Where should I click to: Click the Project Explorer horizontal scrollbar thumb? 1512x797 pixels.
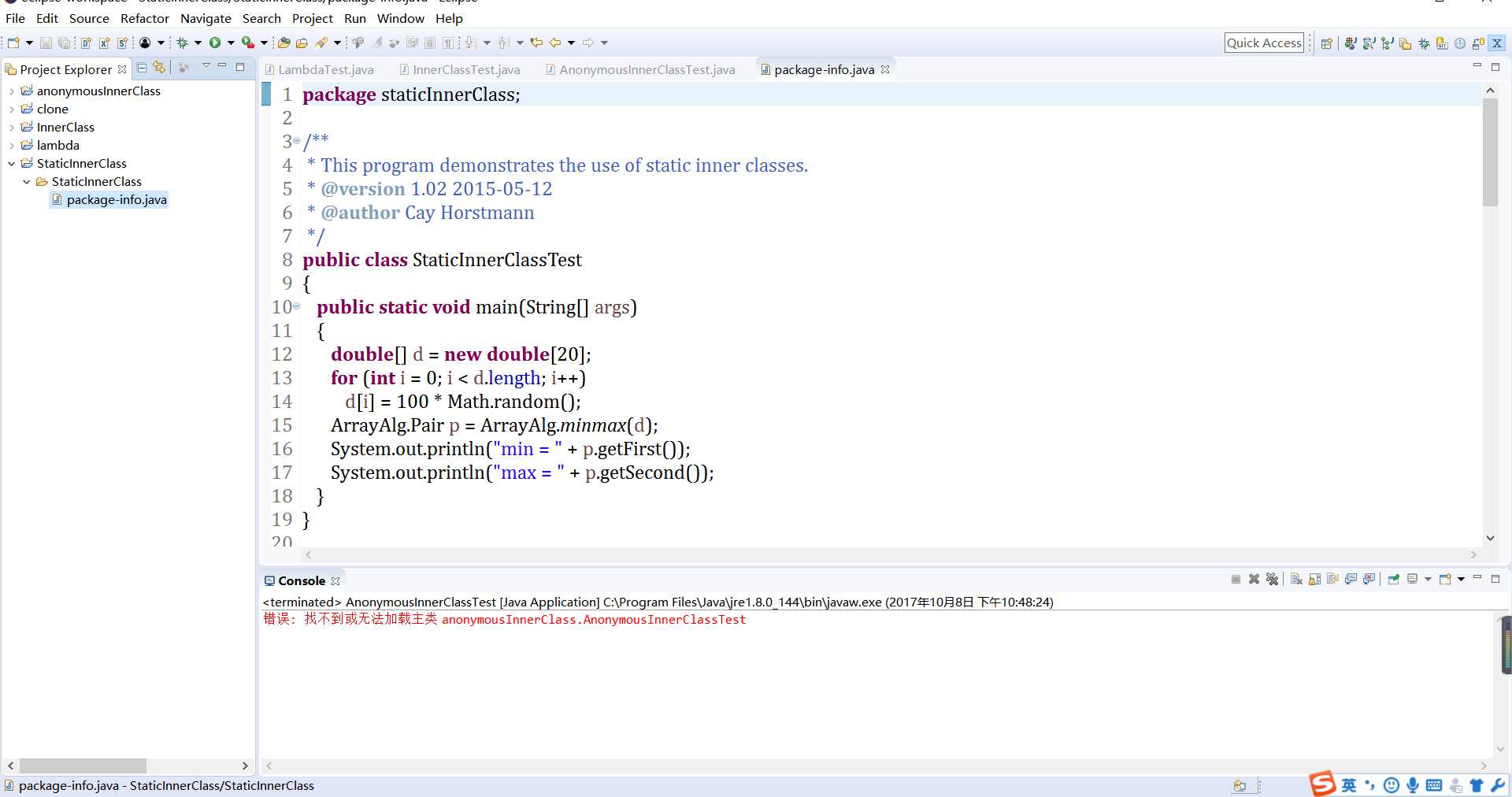(x=83, y=765)
